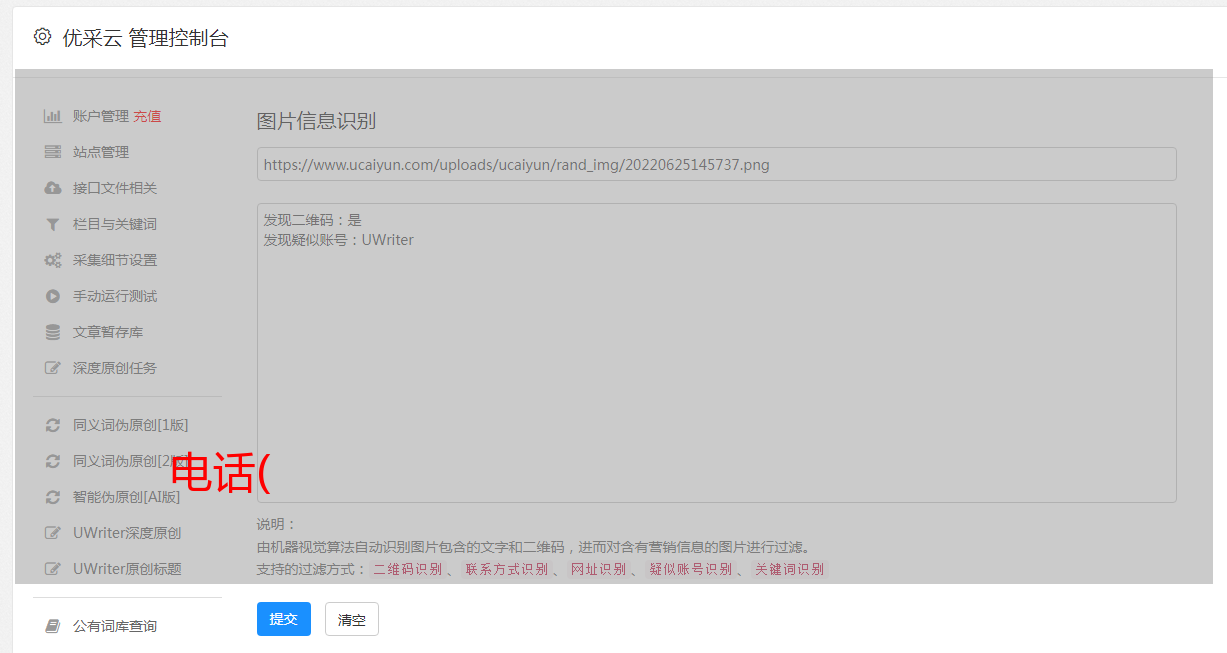Click the 网址识别 tag

pyautogui.click(x=599, y=569)
